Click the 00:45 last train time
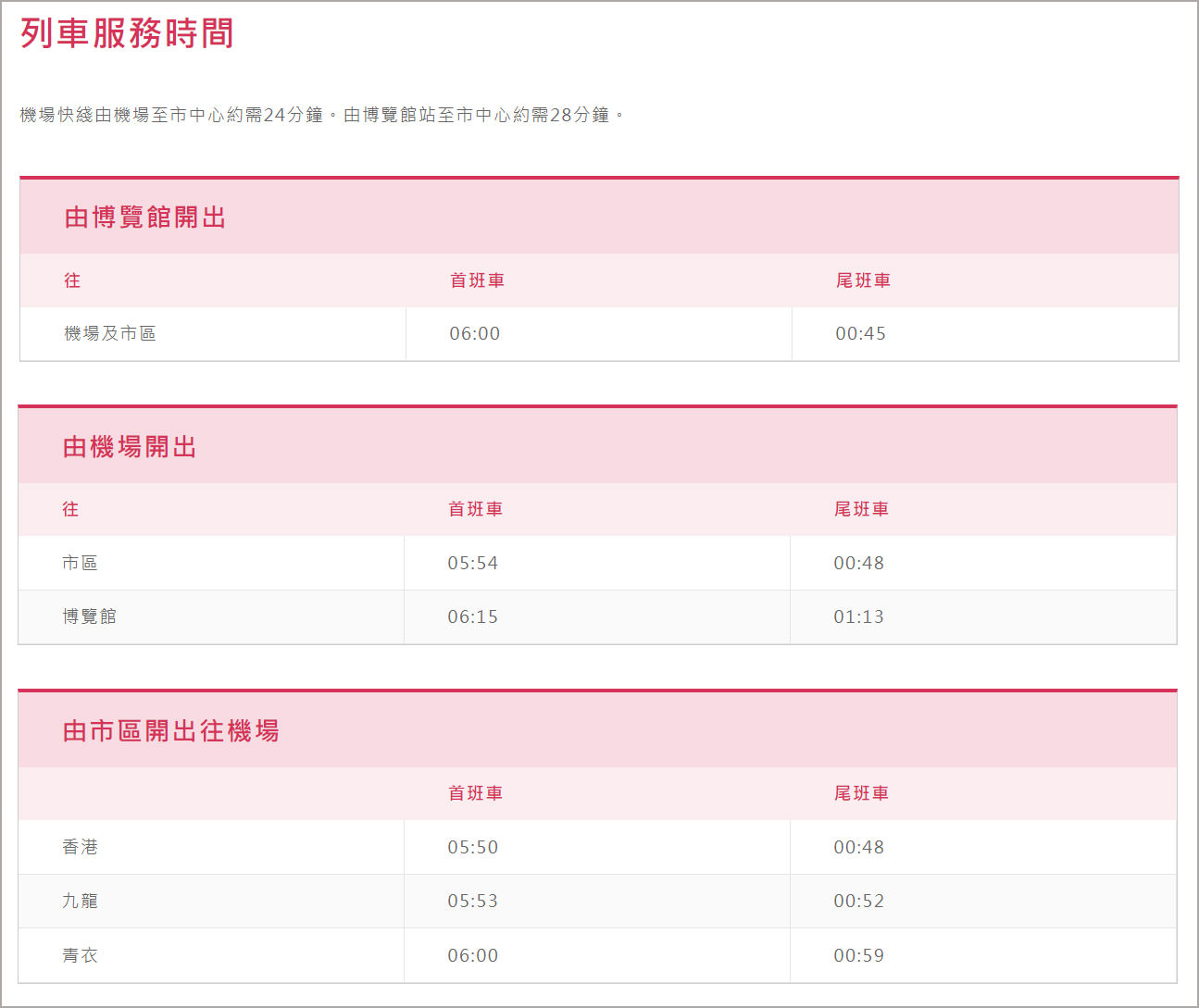1199x1008 pixels. click(860, 334)
